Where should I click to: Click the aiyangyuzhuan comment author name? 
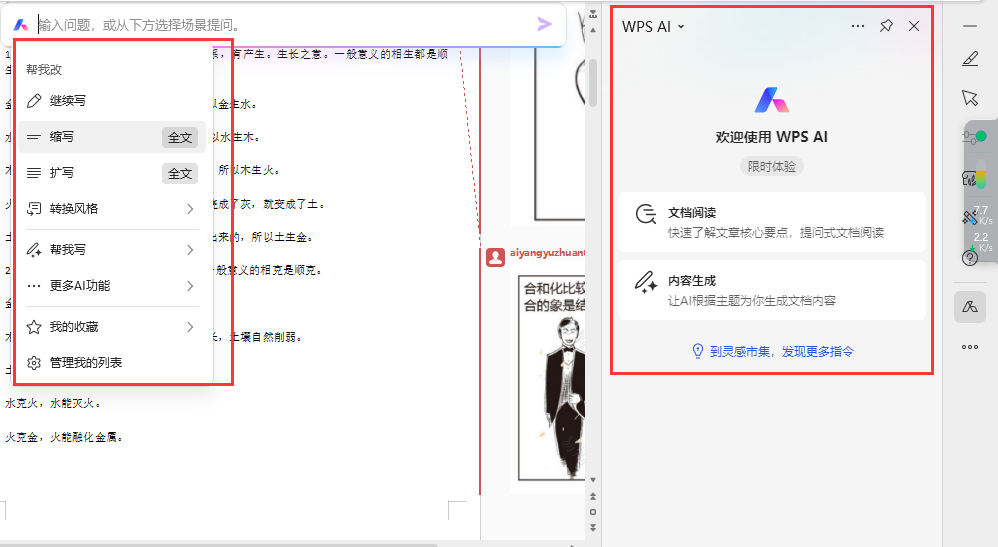point(547,253)
